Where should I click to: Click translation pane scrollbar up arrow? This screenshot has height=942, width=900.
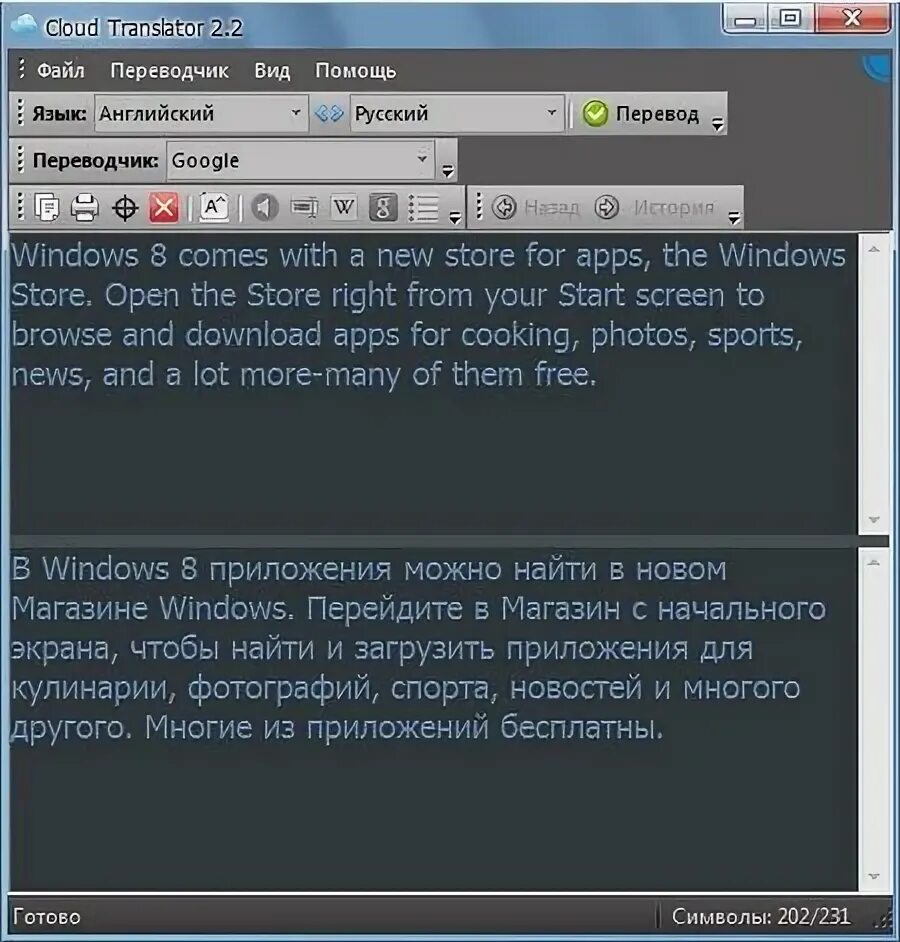pyautogui.click(x=874, y=562)
